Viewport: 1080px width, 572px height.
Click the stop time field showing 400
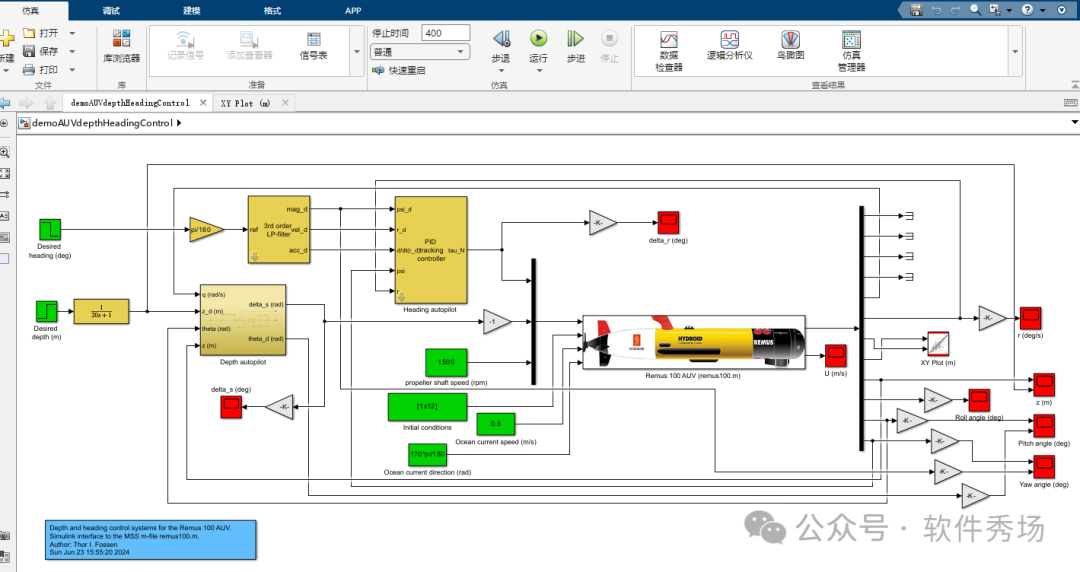[446, 33]
